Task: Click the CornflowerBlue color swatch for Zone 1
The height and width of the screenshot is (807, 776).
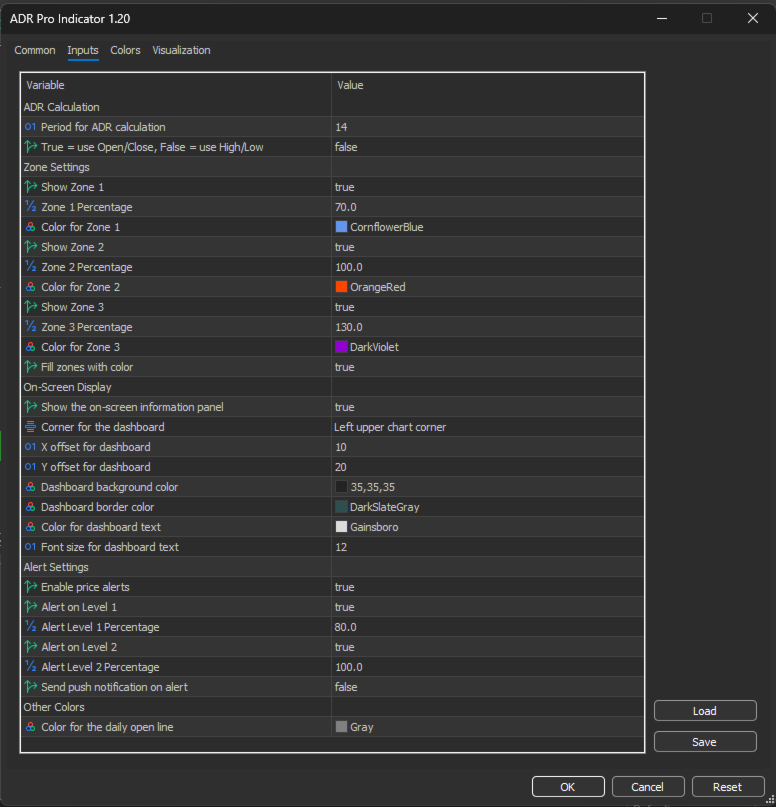Action: coord(340,227)
